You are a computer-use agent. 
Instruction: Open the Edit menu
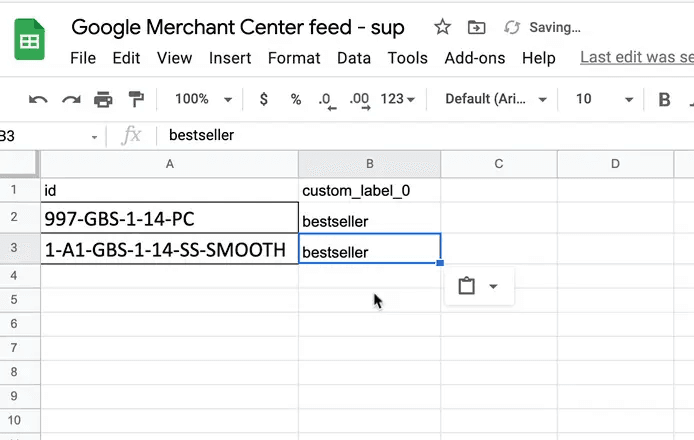pos(126,58)
